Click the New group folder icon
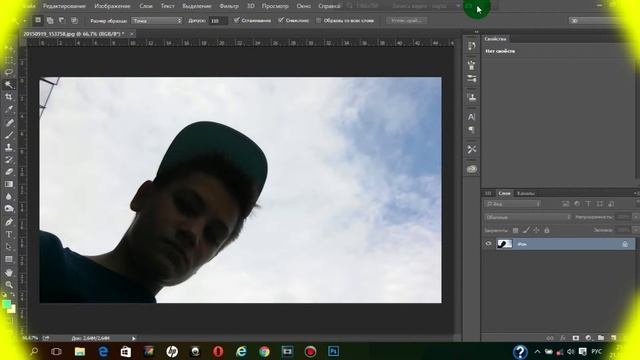The width and height of the screenshot is (640, 360). 601,338
